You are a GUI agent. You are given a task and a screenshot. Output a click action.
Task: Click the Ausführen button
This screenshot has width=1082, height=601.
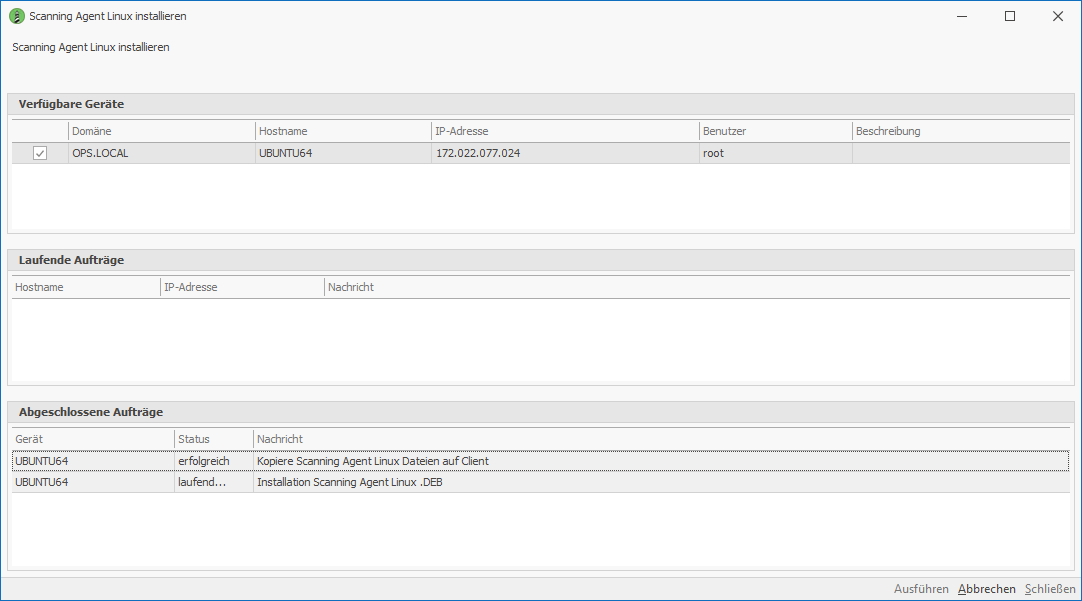[921, 589]
